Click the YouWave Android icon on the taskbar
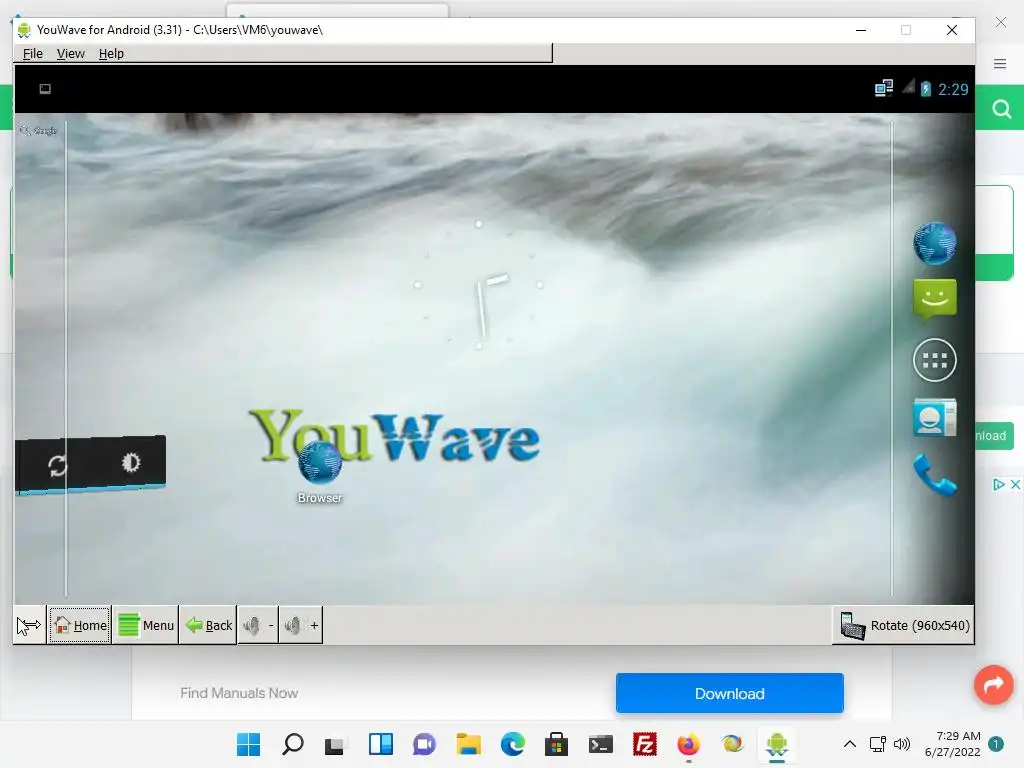 pos(776,744)
